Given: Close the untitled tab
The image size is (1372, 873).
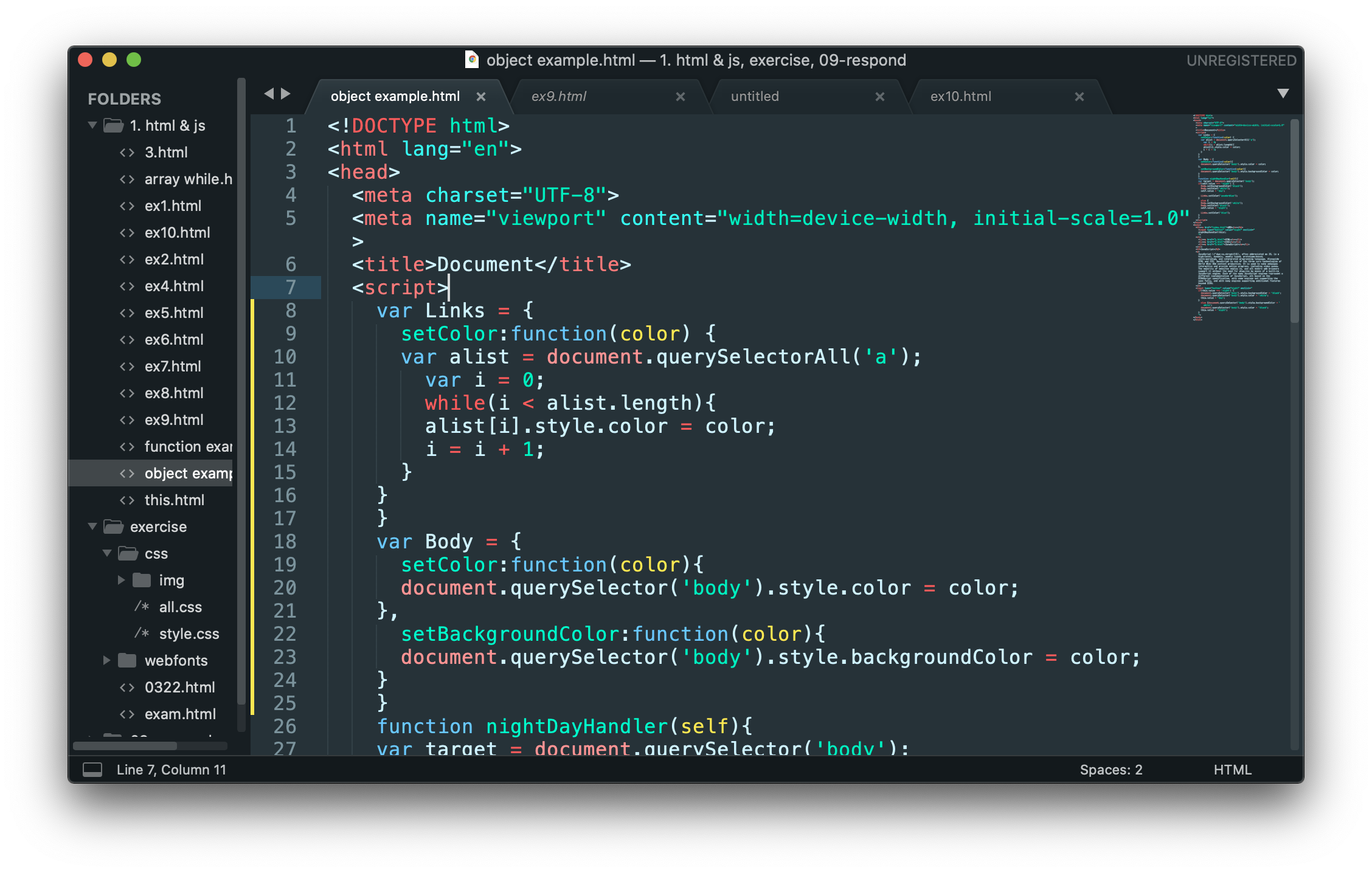Looking at the screenshot, I should pyautogui.click(x=879, y=97).
